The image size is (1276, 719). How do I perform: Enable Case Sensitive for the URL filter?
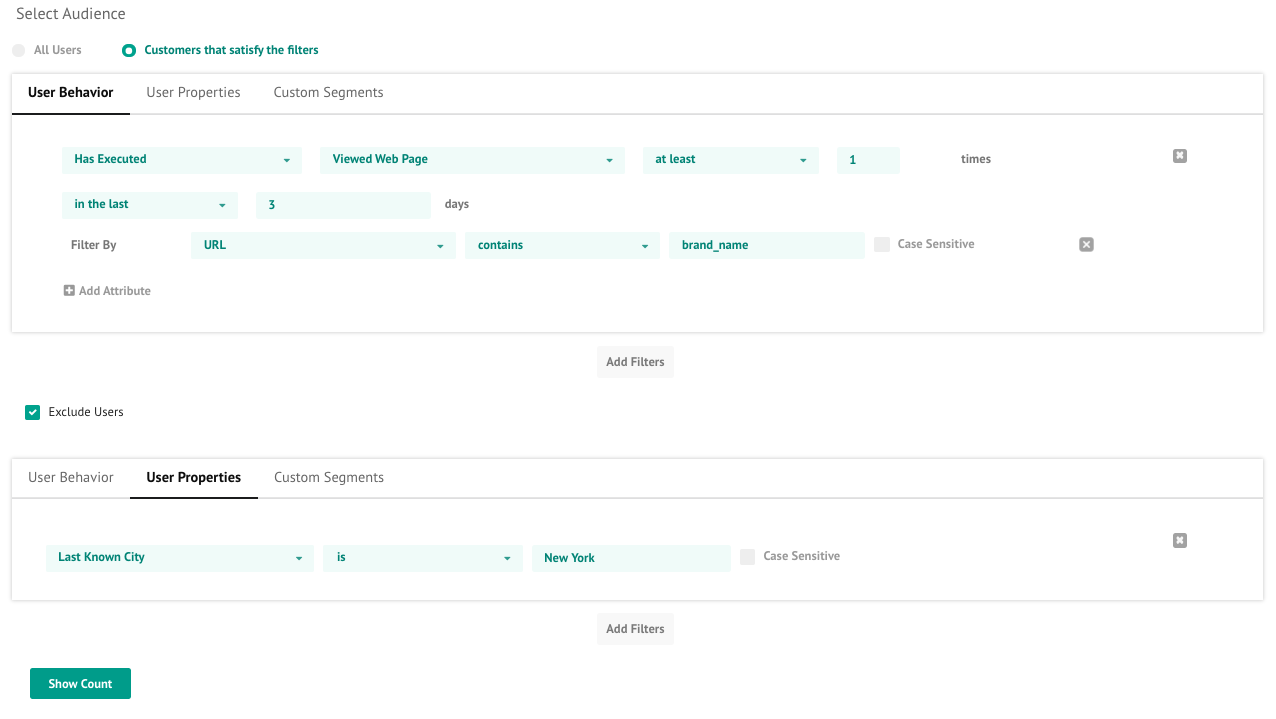[x=882, y=244]
